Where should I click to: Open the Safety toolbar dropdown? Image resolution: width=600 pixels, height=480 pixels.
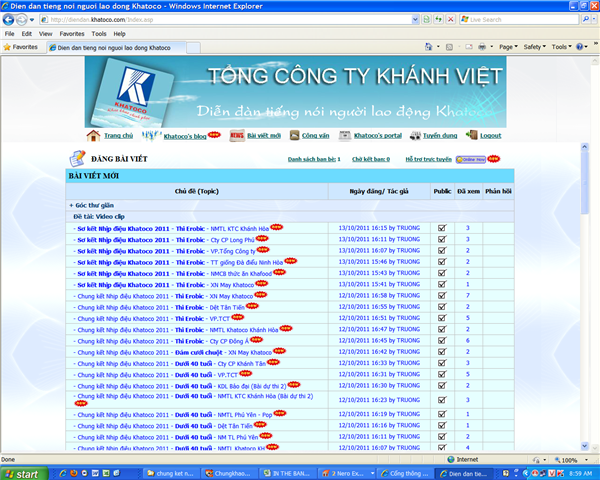[535, 46]
